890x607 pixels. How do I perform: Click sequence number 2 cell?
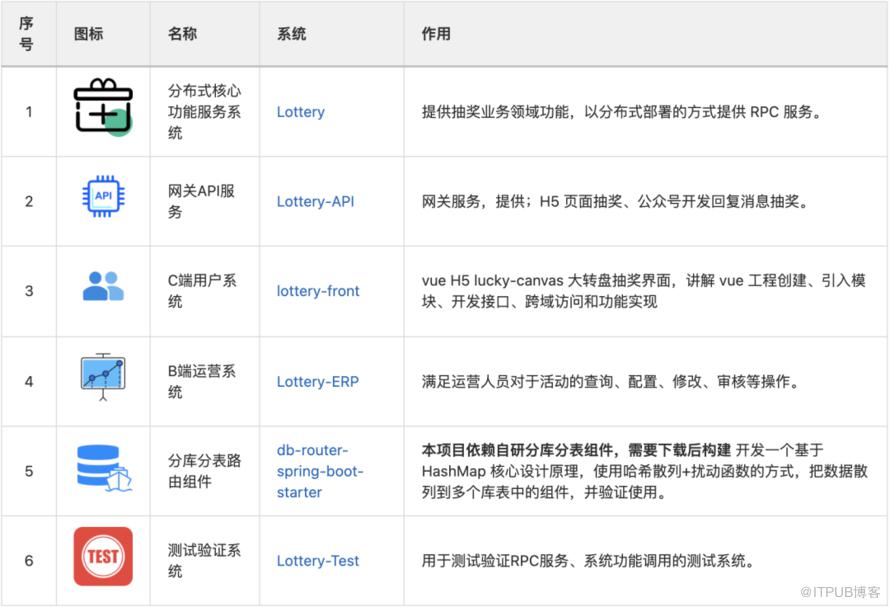point(28,202)
